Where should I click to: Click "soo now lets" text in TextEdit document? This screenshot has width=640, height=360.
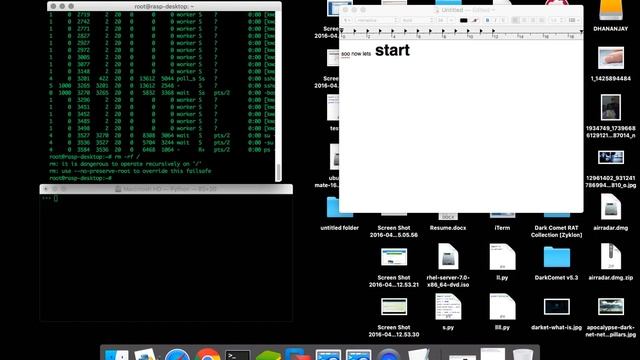tap(356, 54)
